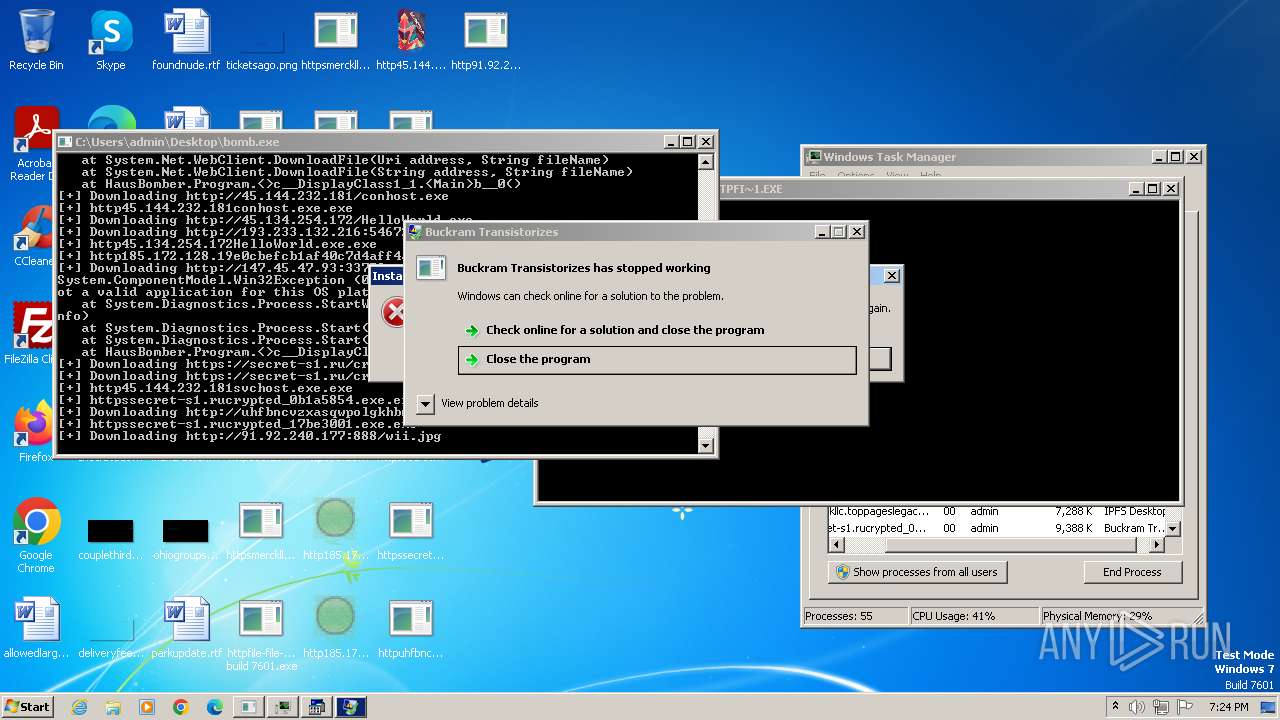1280x720 pixels.
Task: Click Task Manager horizontal scrollbar left arrow
Action: (836, 545)
